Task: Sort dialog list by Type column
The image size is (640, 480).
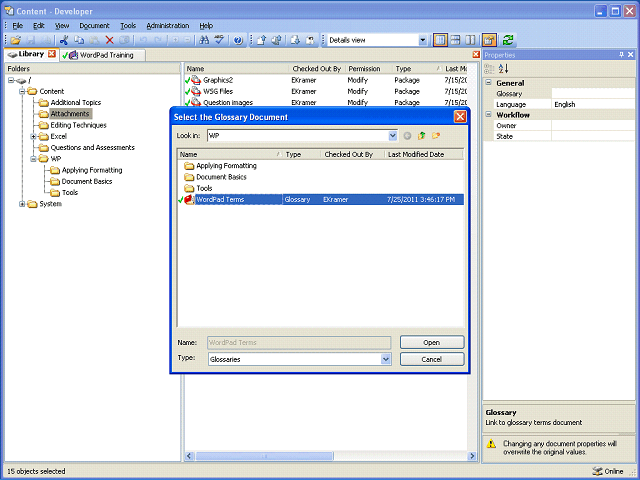Action: point(302,154)
